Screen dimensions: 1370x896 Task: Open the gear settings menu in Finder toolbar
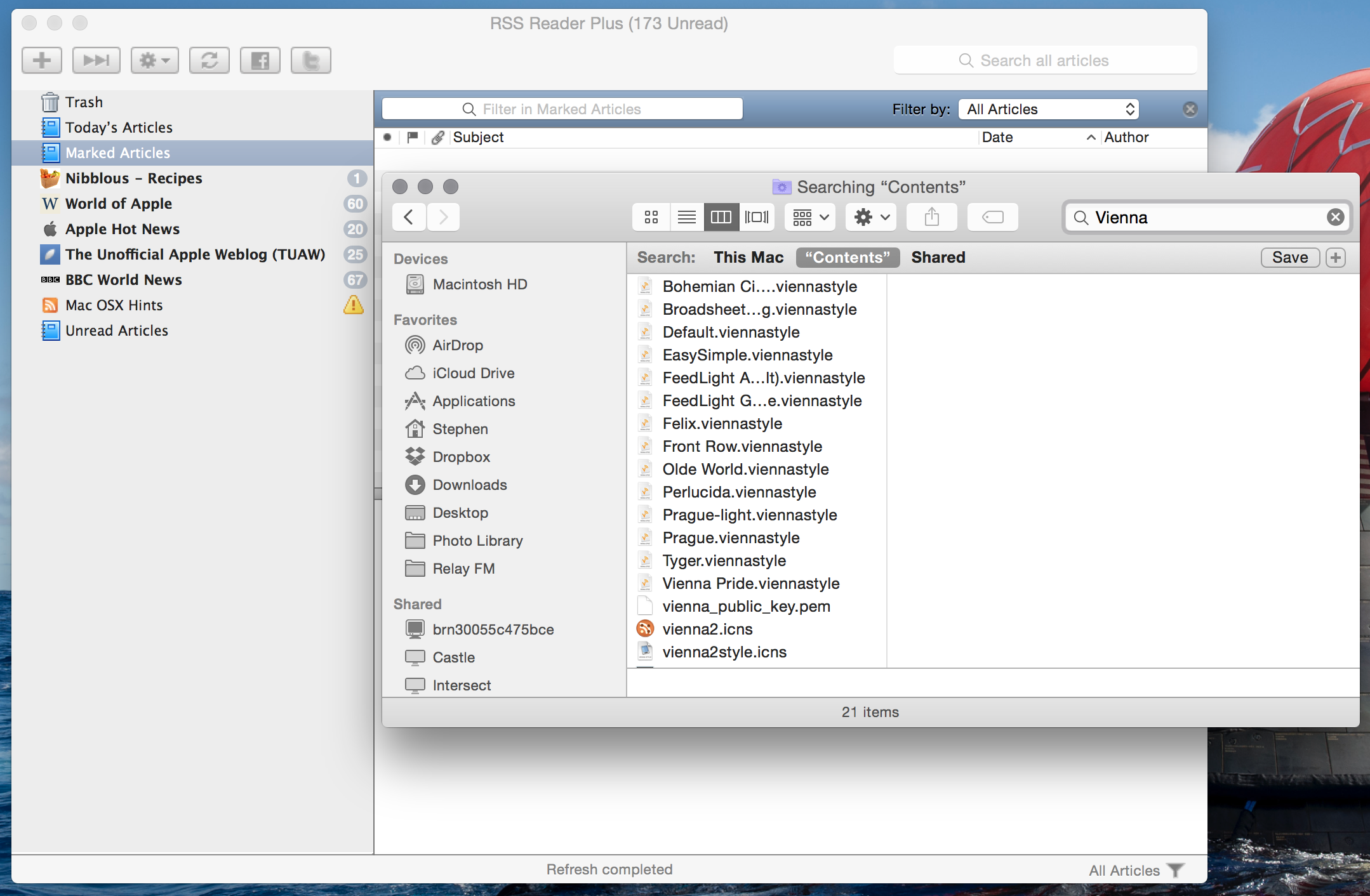(869, 217)
